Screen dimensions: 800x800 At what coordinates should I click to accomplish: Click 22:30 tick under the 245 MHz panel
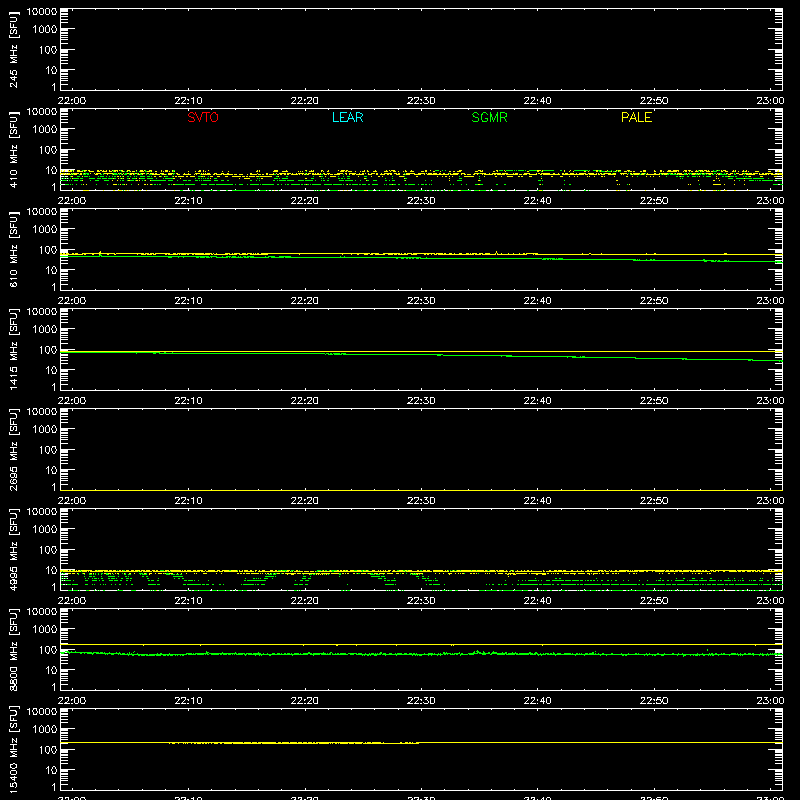pos(421,101)
